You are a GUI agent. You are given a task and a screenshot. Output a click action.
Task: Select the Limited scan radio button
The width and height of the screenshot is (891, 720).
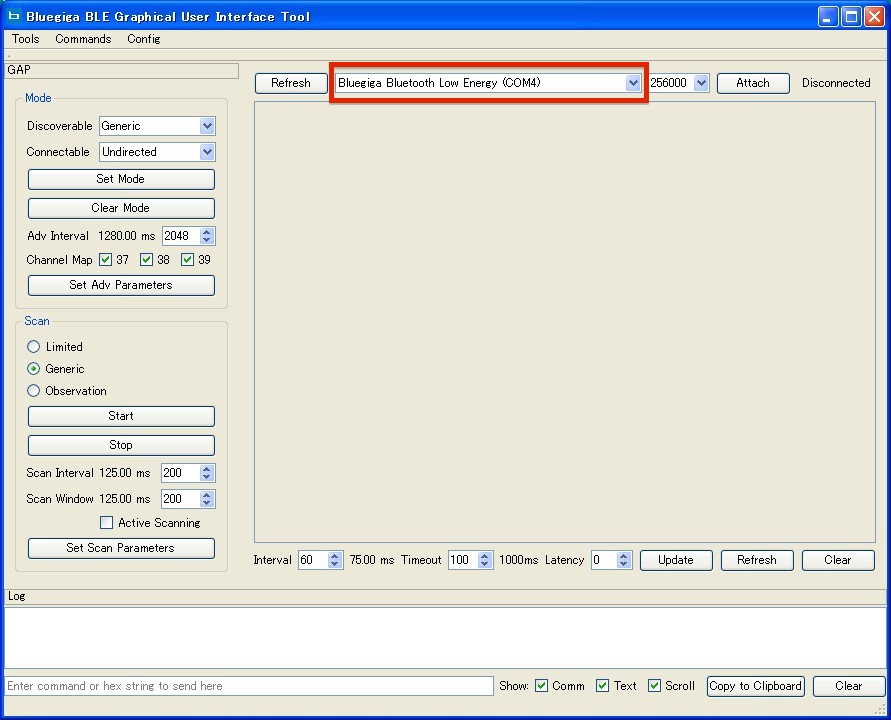tap(34, 347)
